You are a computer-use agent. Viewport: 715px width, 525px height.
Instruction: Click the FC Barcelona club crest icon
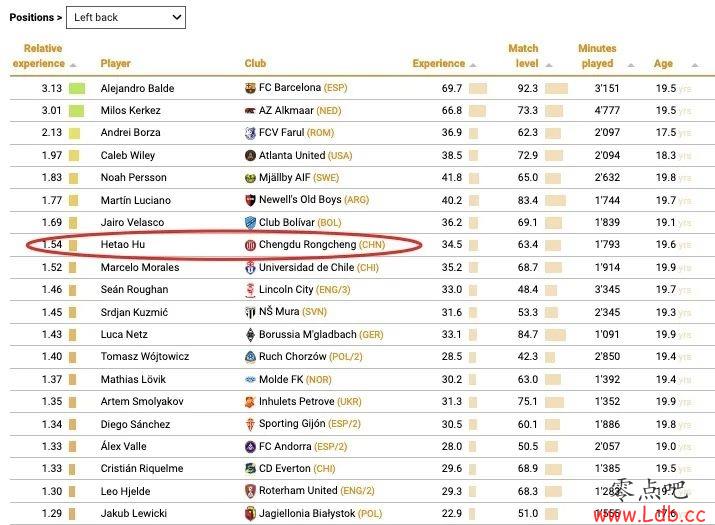[250, 88]
